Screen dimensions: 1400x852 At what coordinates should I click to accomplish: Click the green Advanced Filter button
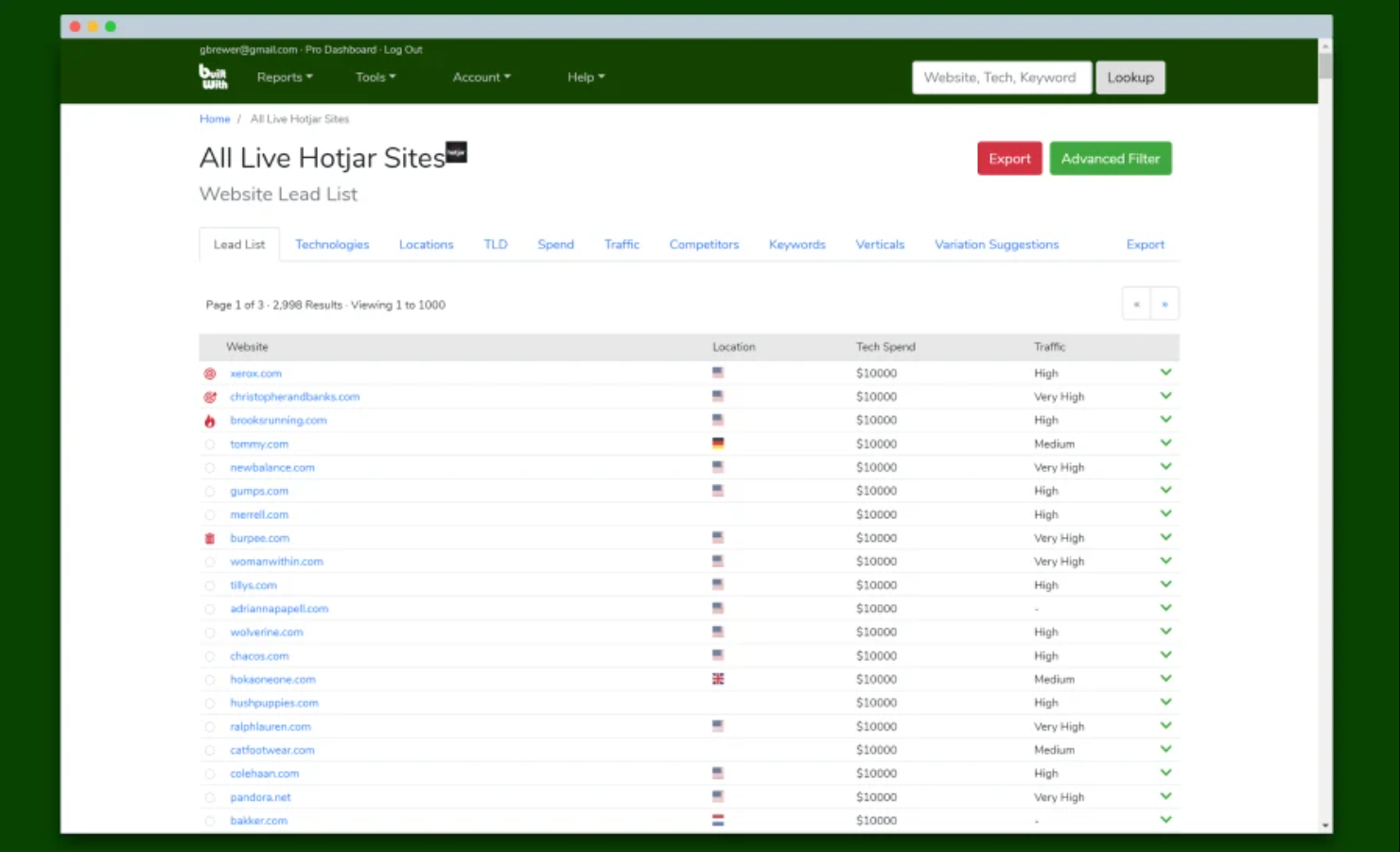pyautogui.click(x=1111, y=159)
